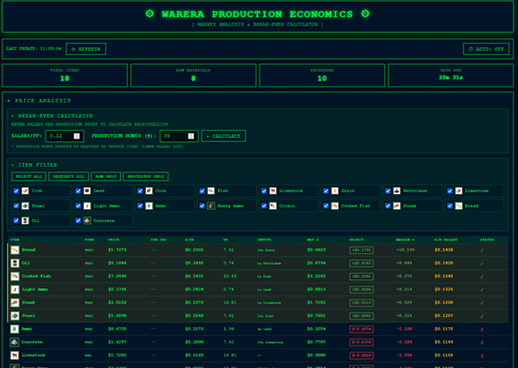Click the Cocain icon in item filter

coord(273,206)
